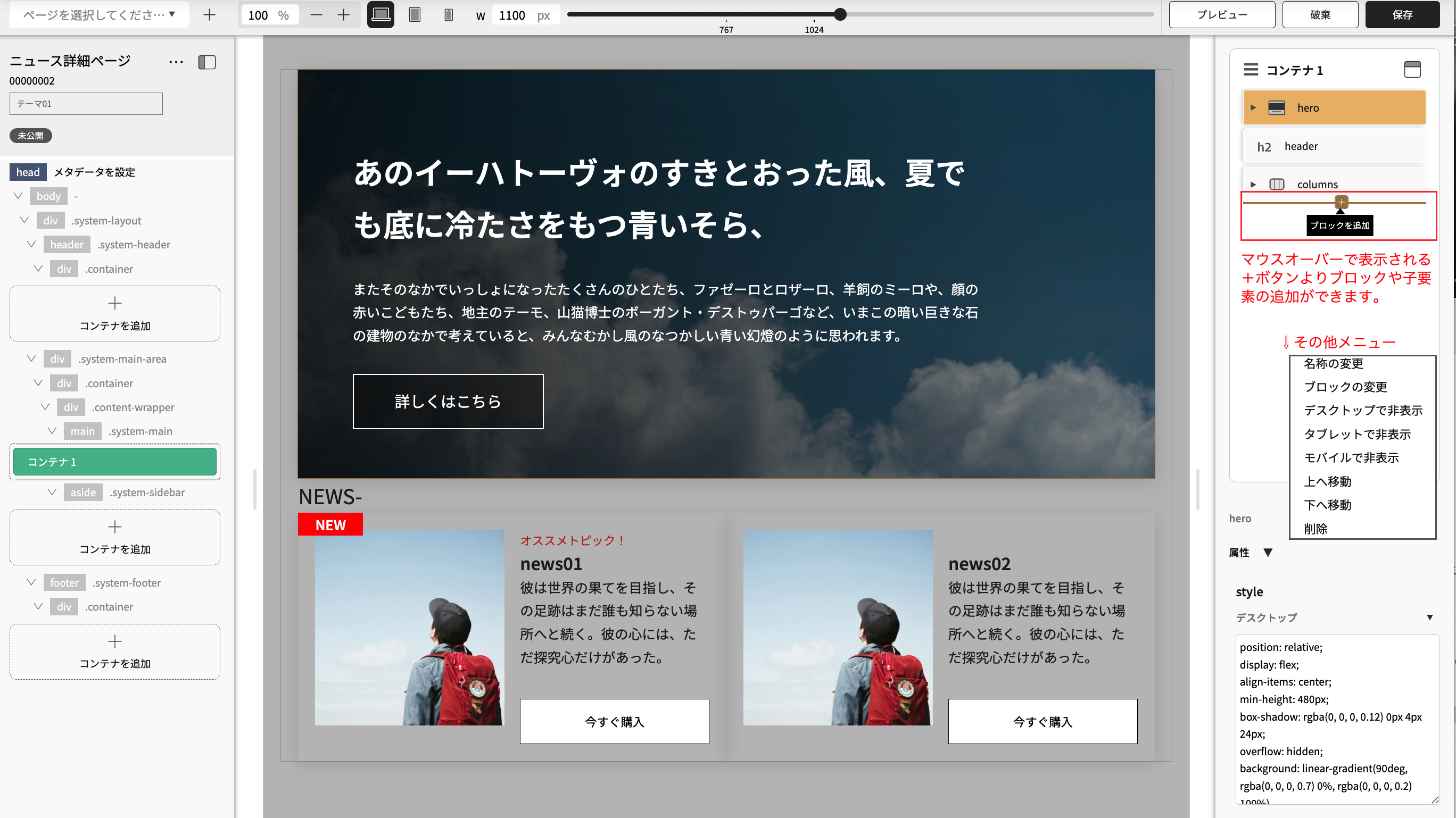The height and width of the screenshot is (818, 1456).
Task: Expand hero block disclosure triangle
Action: (x=1253, y=107)
